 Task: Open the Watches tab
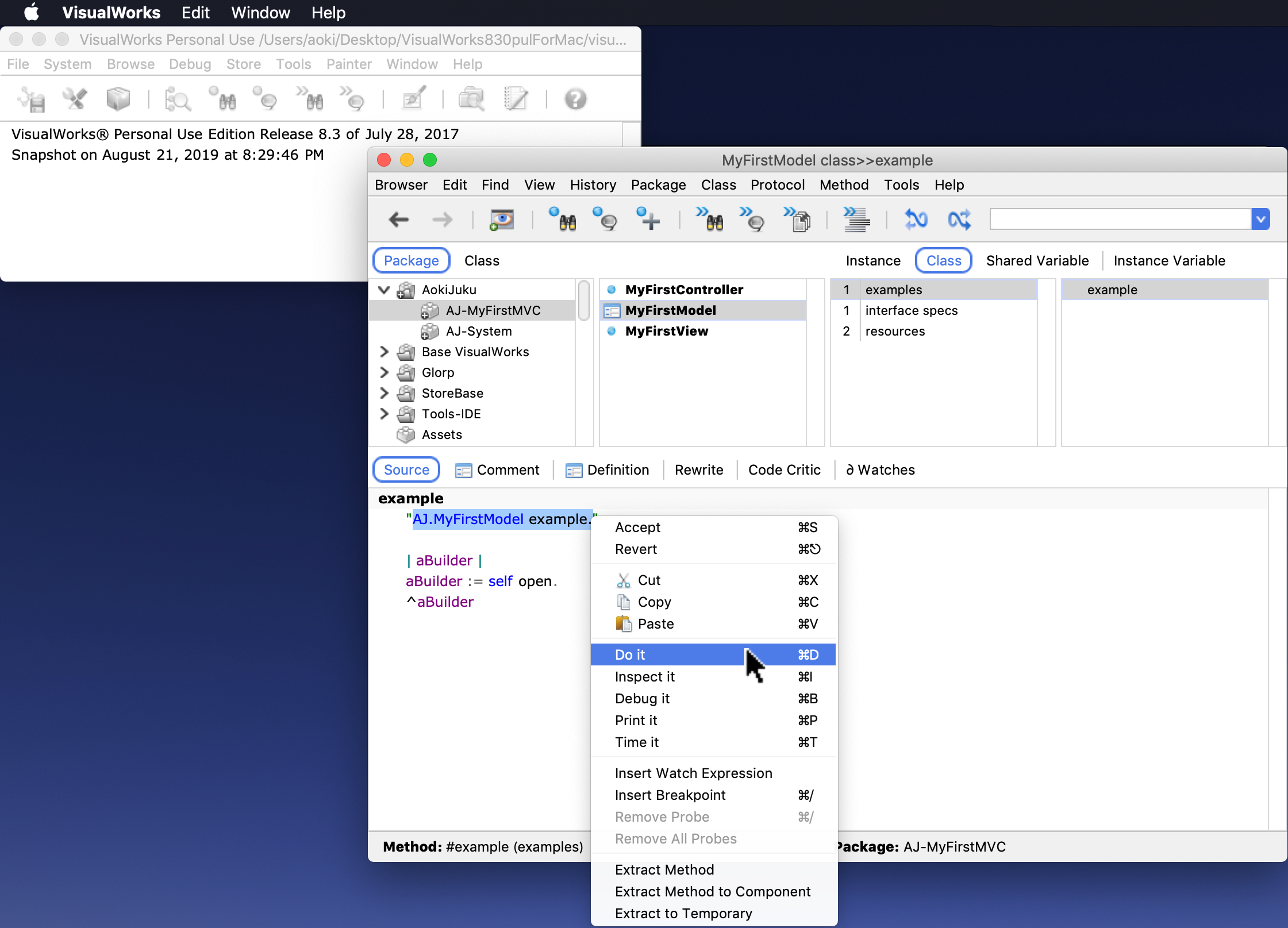(881, 470)
